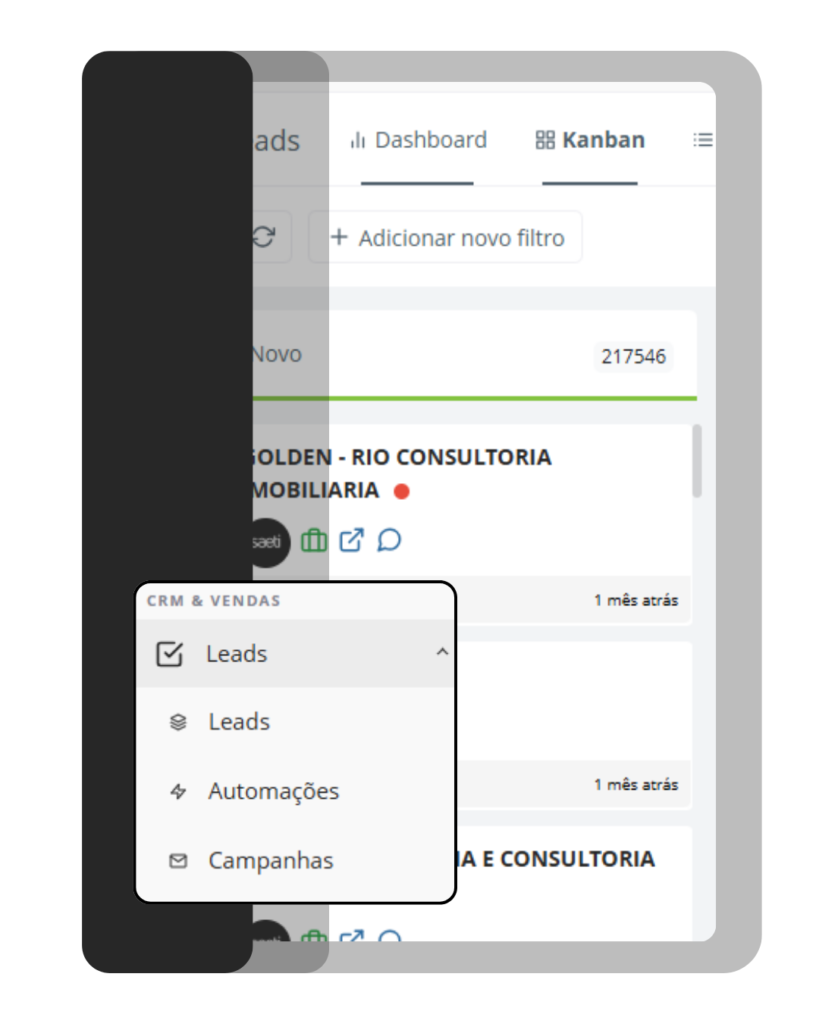Click the lightning bolt icon for Automações

178,792
